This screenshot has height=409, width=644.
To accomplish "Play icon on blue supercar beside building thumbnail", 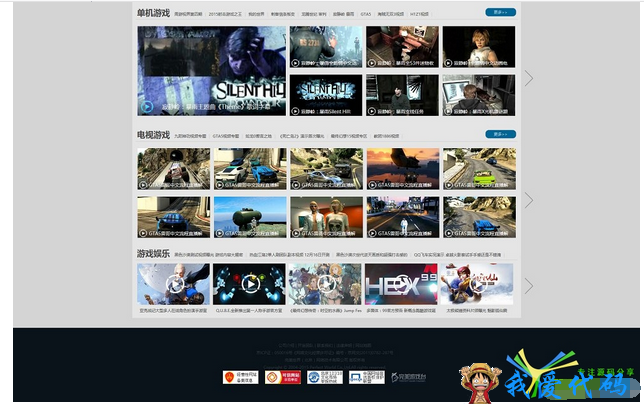I will click(143, 233).
